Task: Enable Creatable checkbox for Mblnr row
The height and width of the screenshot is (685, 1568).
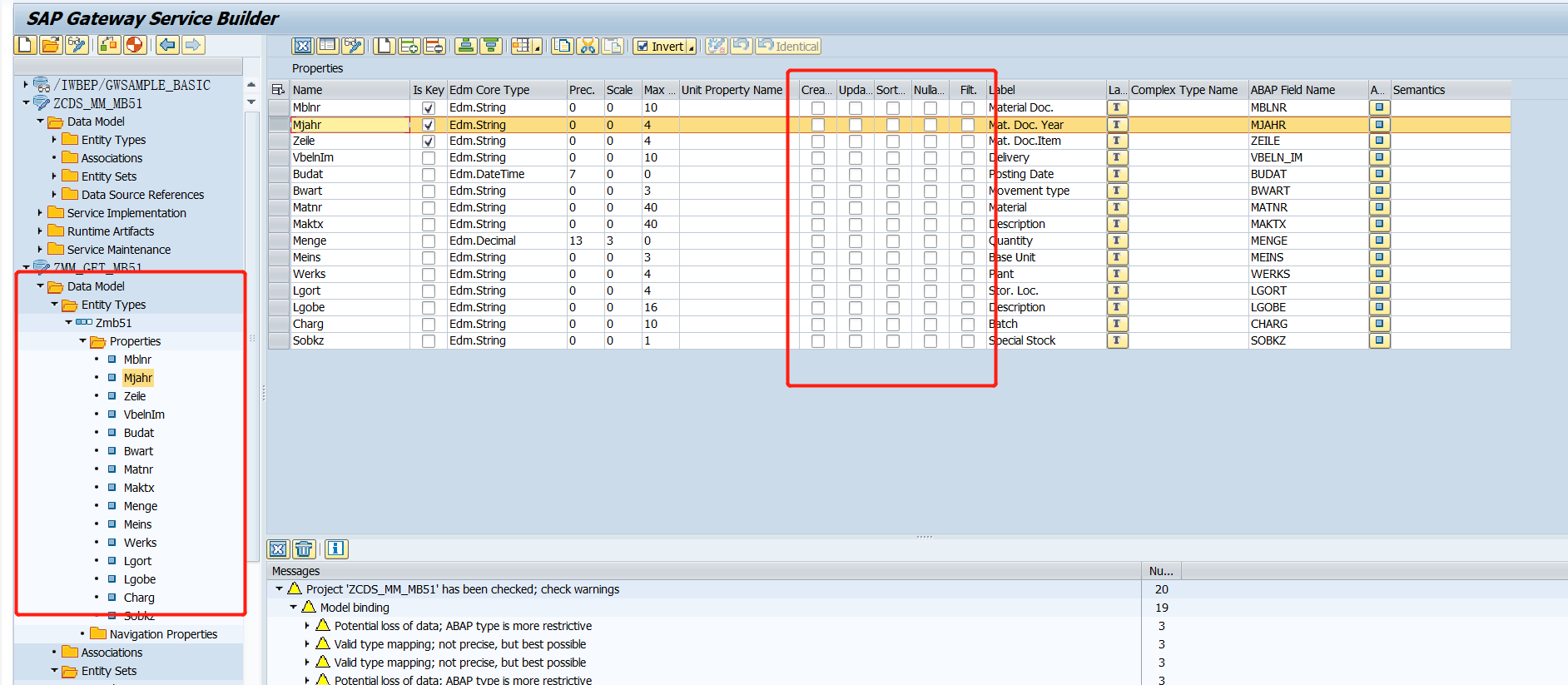Action: pyautogui.click(x=818, y=108)
